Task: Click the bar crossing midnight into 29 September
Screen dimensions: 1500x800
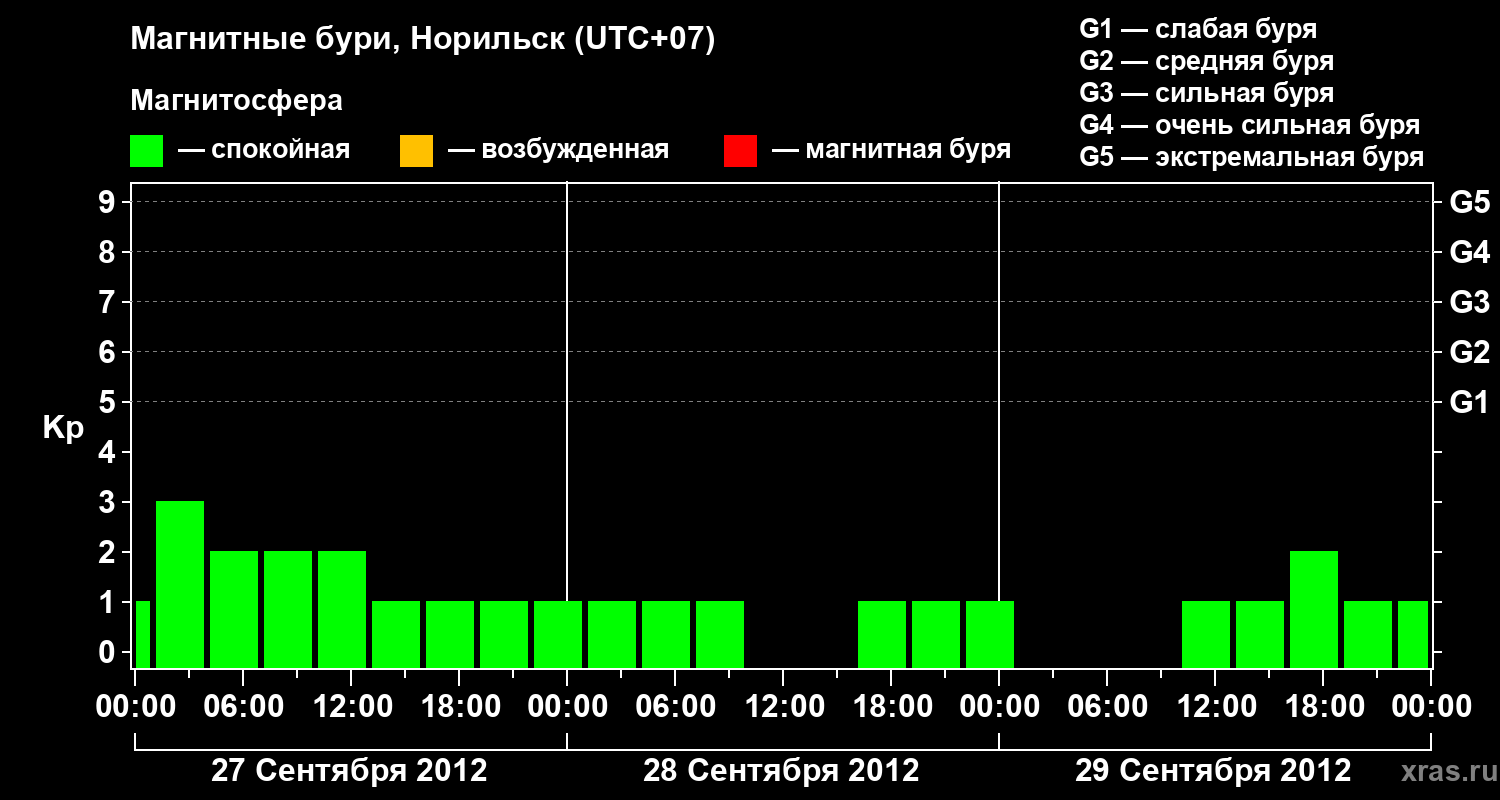Action: click(x=990, y=634)
